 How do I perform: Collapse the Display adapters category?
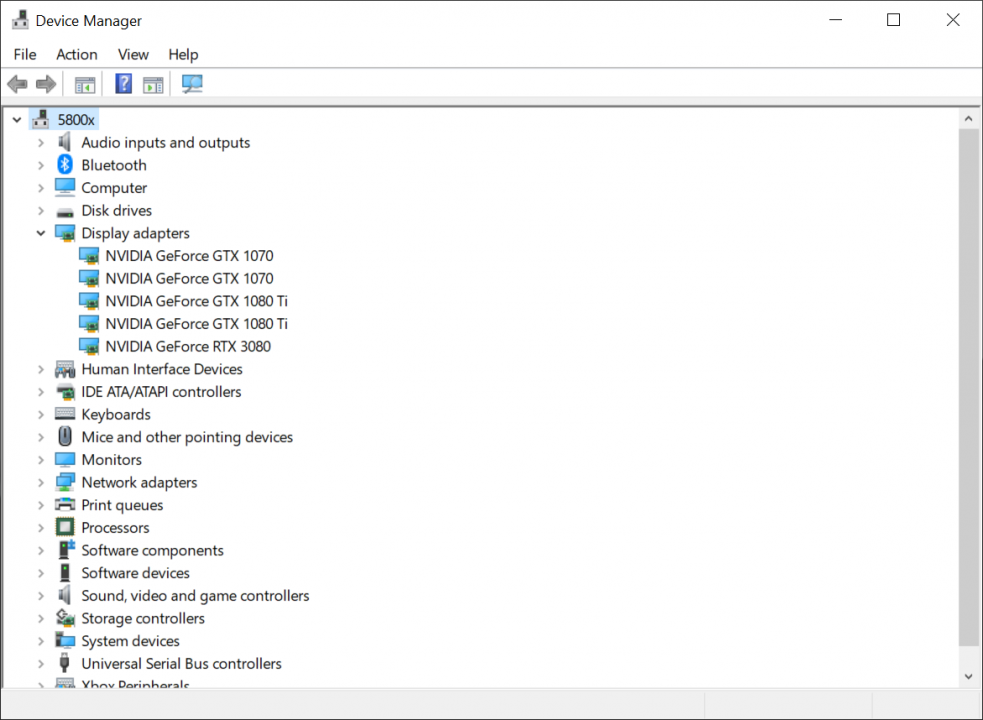point(41,232)
